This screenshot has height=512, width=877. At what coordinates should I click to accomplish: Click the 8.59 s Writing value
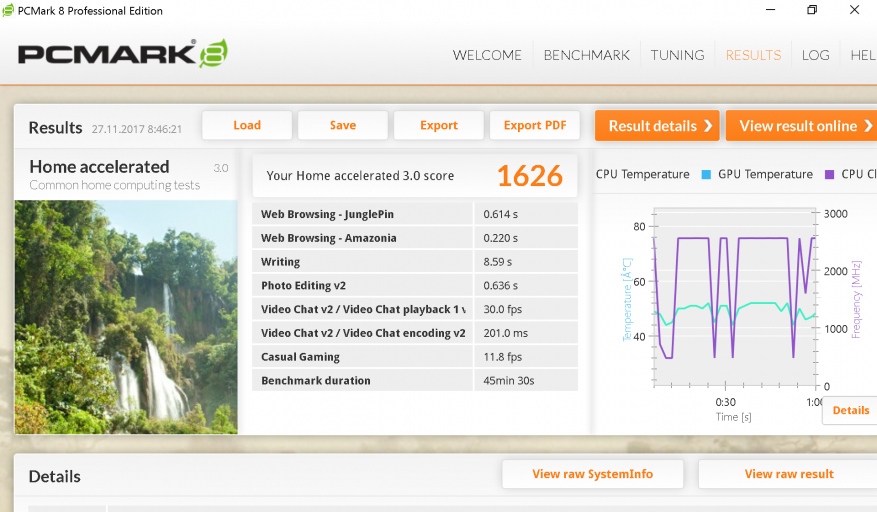click(497, 262)
